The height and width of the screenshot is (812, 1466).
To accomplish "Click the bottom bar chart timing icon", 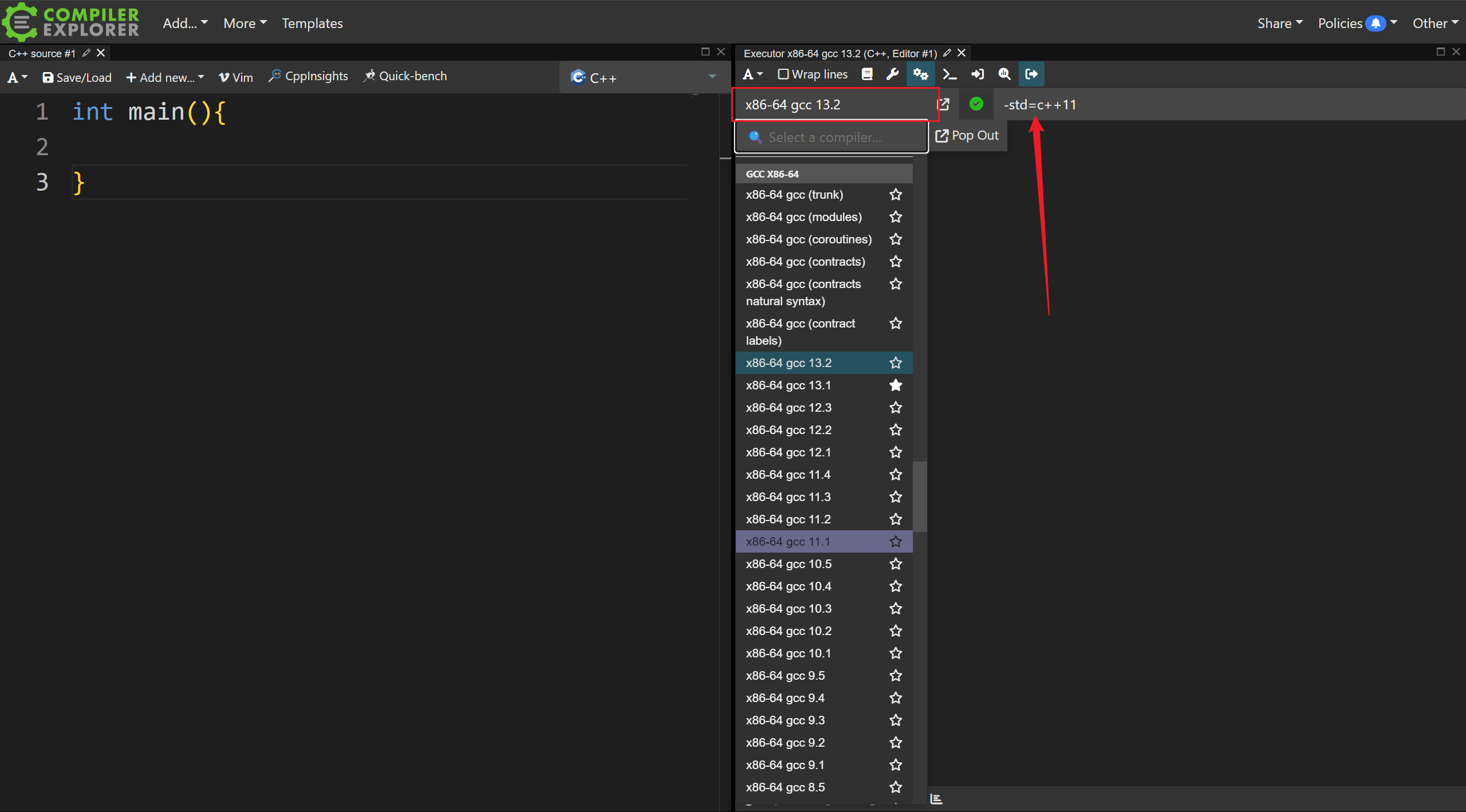I will tap(936, 799).
